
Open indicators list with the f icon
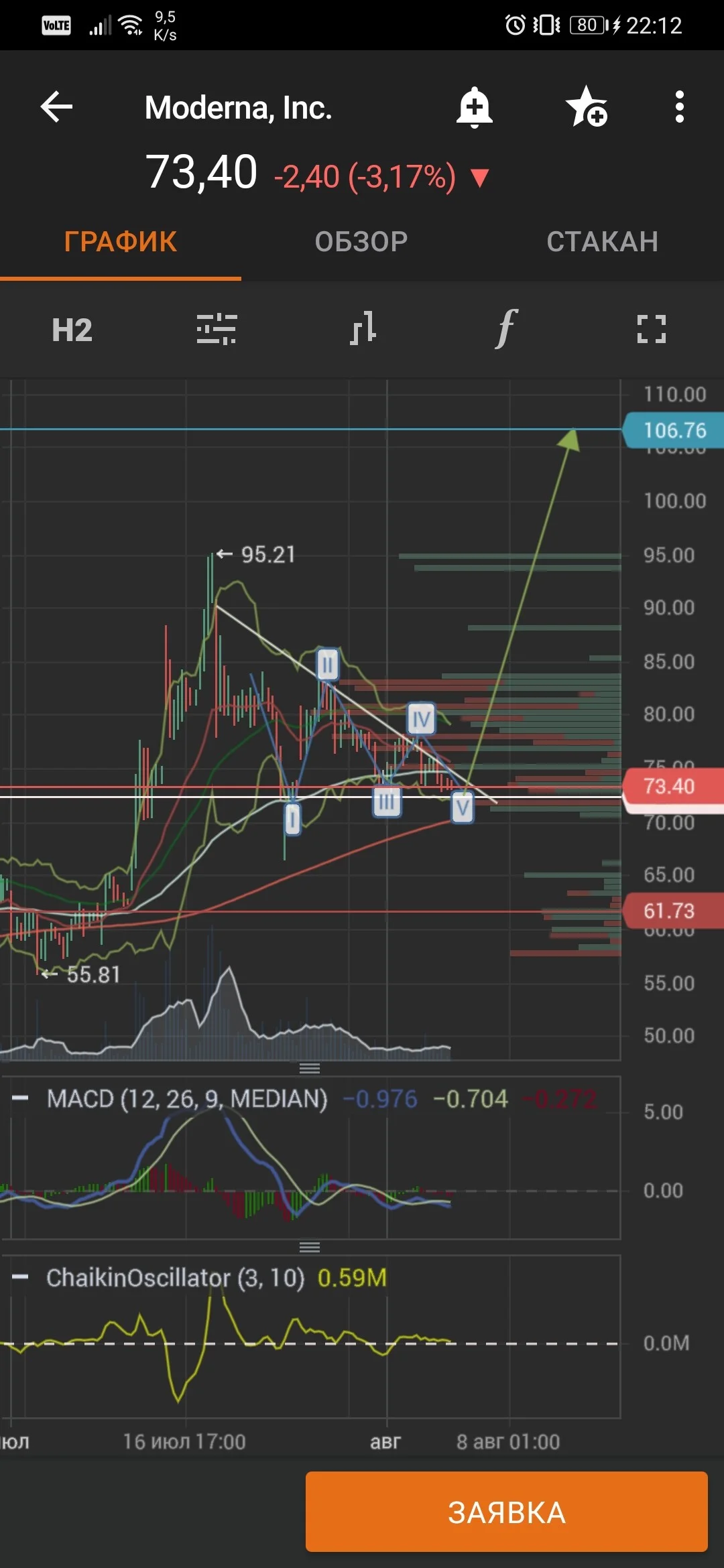pyautogui.click(x=506, y=329)
